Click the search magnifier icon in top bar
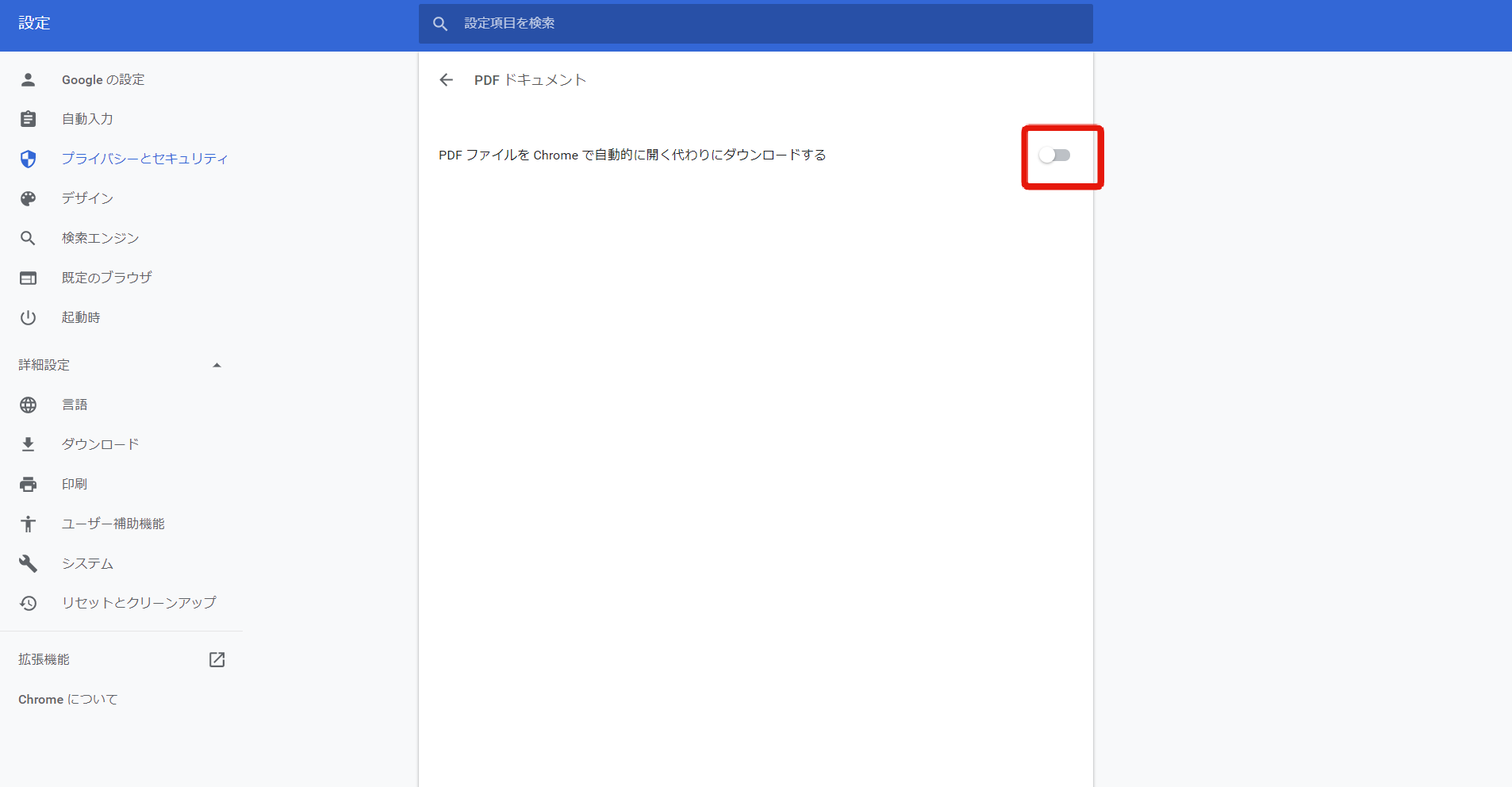The width and height of the screenshot is (1512, 787). pos(440,24)
